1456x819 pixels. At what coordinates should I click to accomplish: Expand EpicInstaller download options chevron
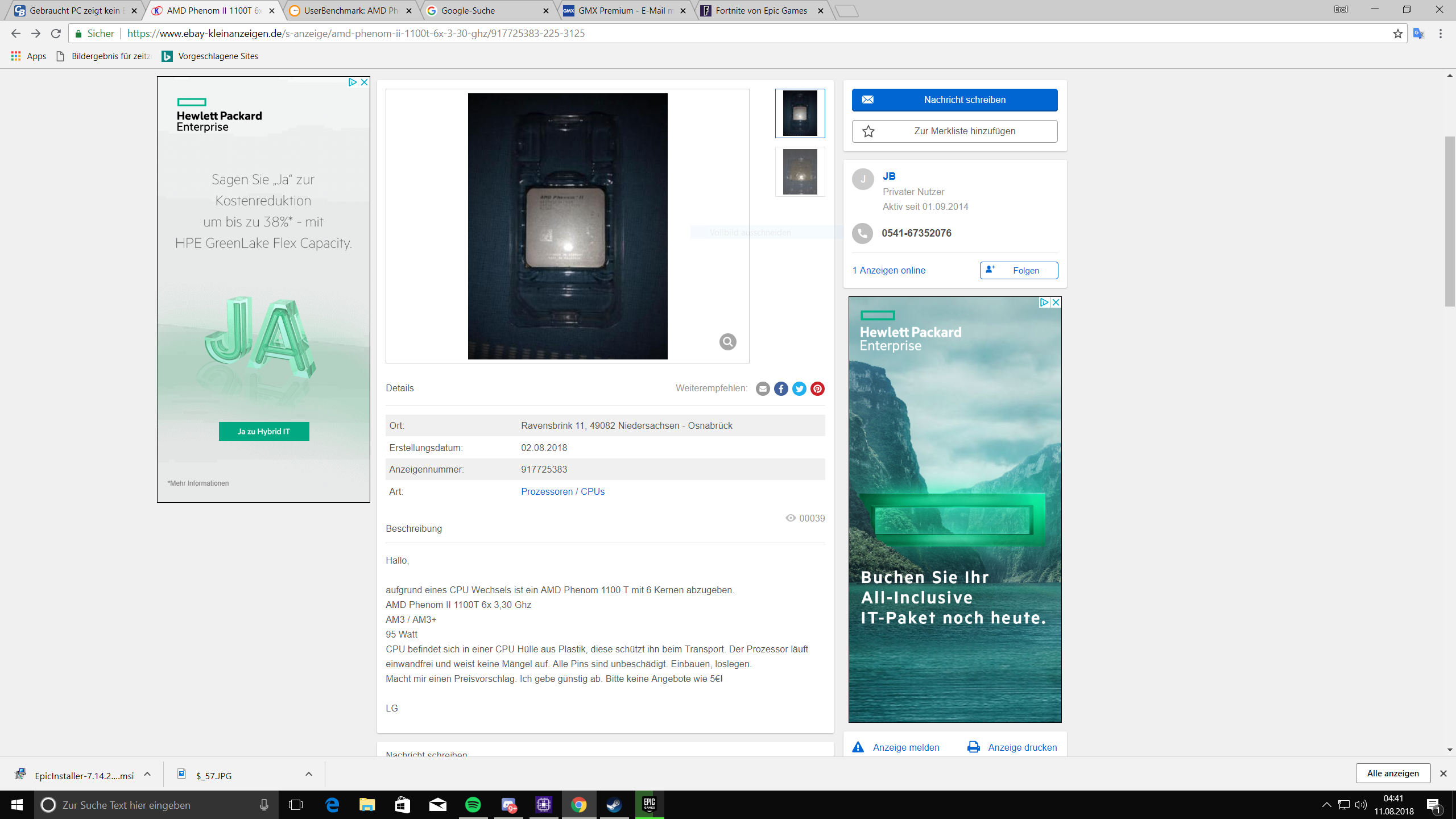coord(147,774)
